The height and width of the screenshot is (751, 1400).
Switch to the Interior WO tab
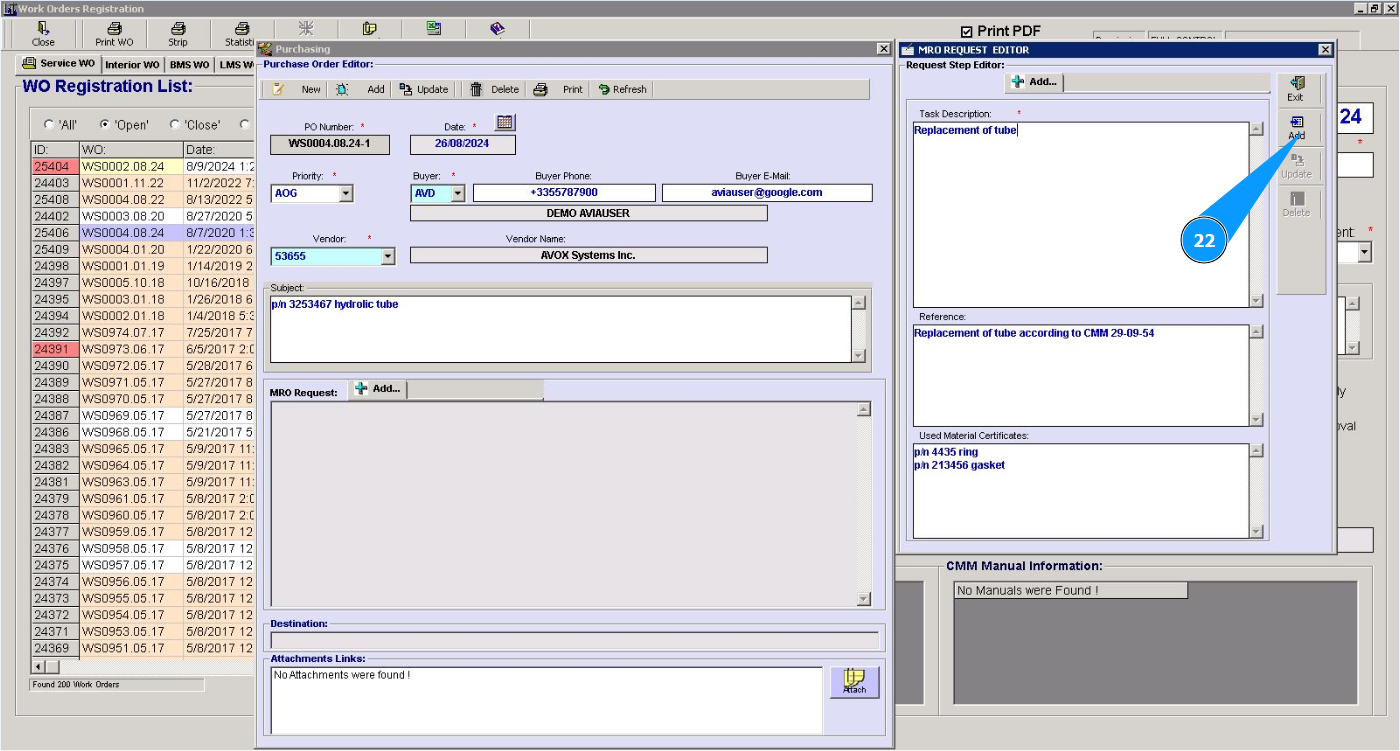[x=132, y=65]
